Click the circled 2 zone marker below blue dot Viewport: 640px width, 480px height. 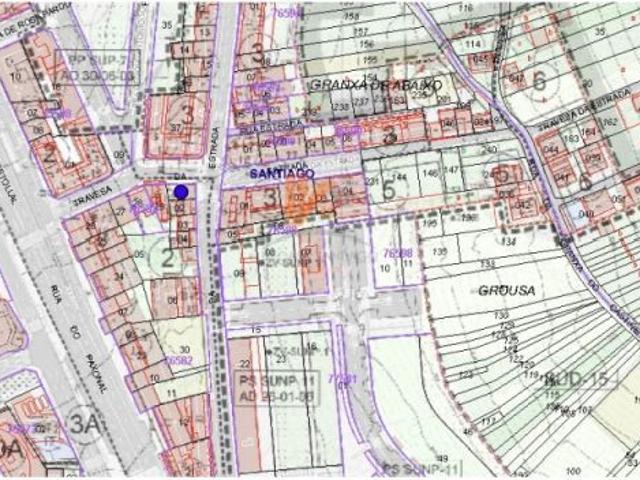pos(167,258)
